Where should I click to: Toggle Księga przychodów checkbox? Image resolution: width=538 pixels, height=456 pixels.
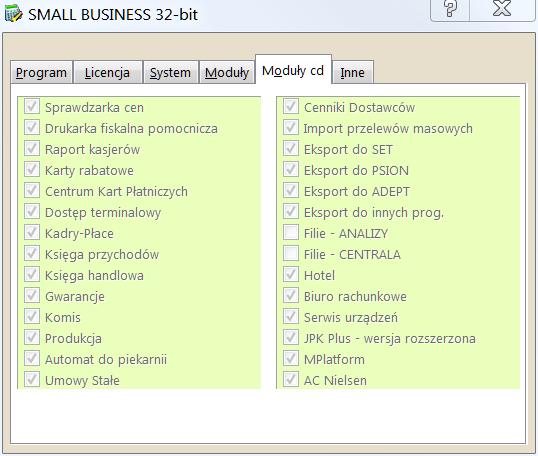(32, 254)
